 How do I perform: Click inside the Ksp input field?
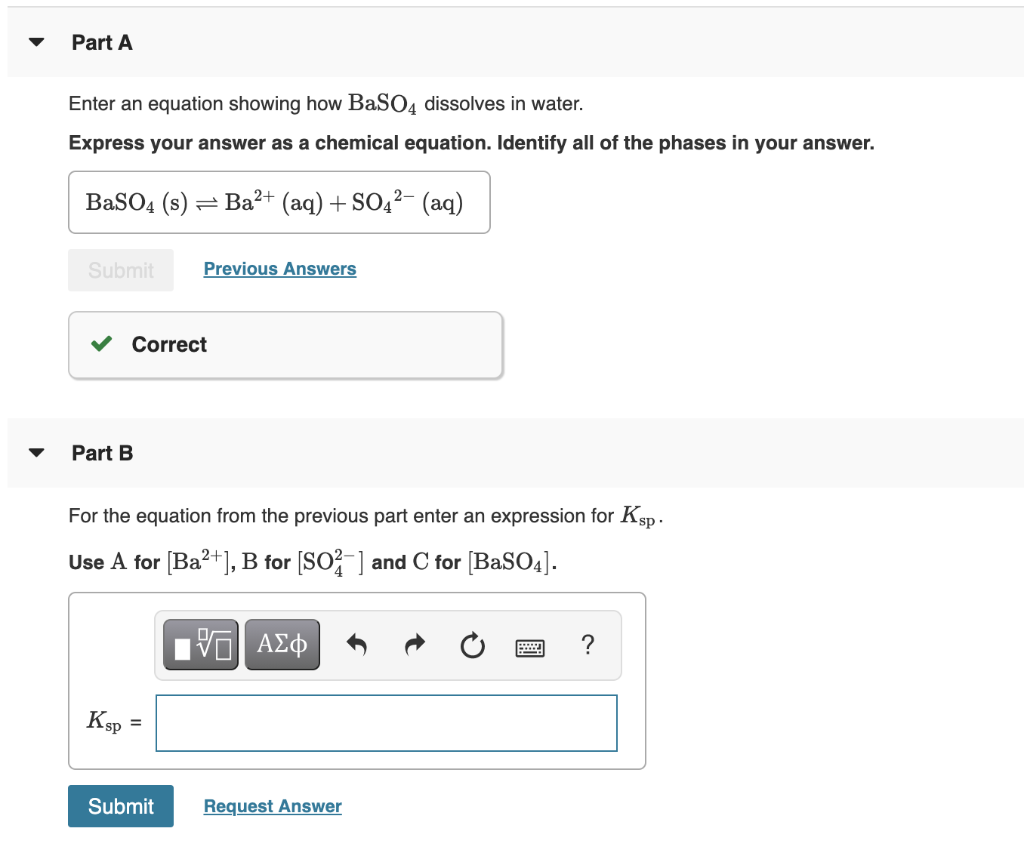click(386, 722)
